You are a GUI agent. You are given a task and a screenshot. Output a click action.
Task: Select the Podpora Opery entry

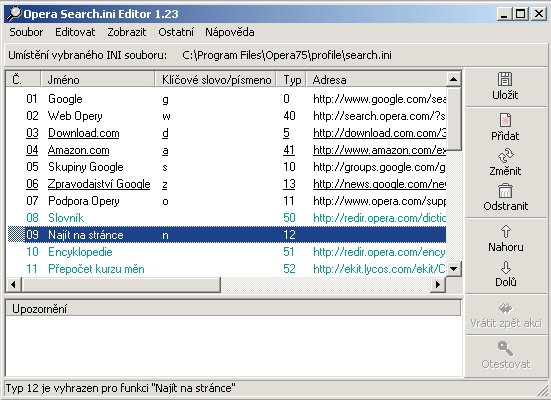[x=227, y=201]
